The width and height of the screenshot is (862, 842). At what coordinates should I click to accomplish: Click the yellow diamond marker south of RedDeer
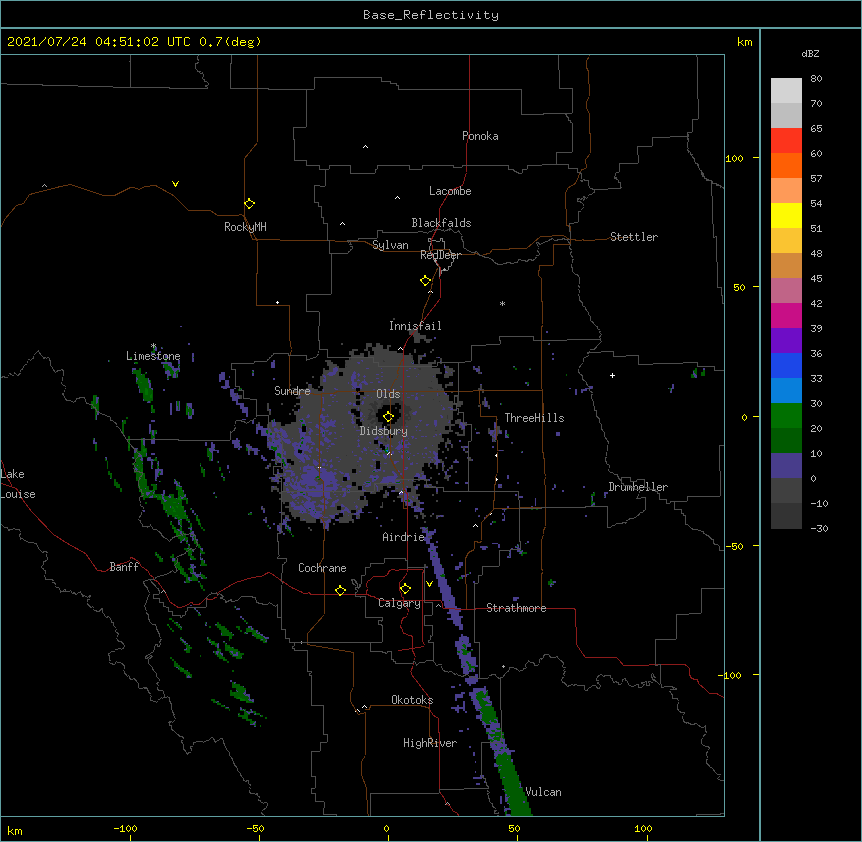pos(426,280)
